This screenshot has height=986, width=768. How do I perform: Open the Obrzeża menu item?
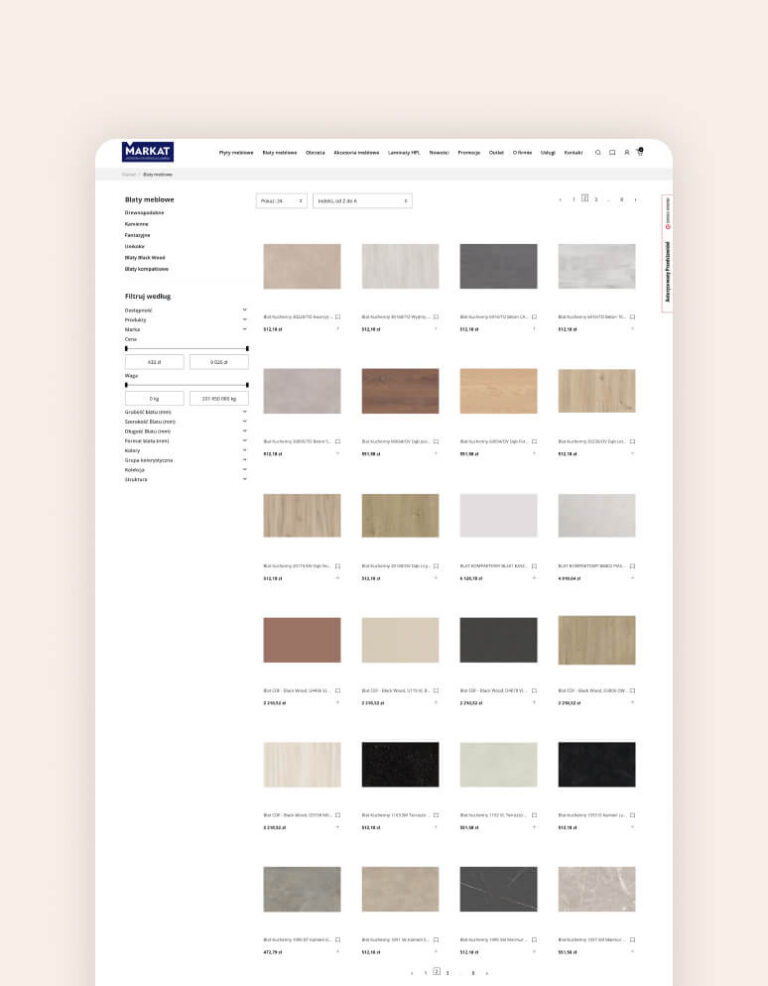[x=315, y=153]
